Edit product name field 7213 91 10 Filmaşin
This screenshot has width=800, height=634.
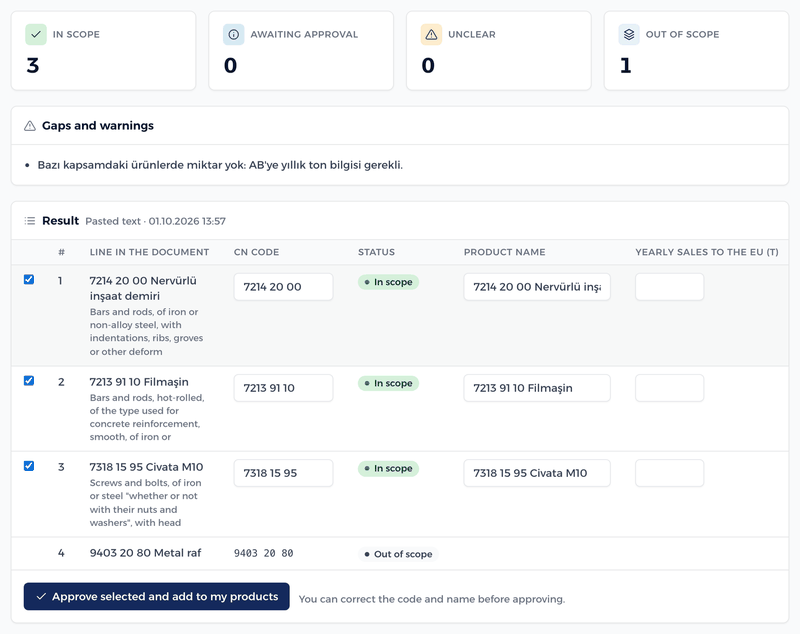coord(537,388)
